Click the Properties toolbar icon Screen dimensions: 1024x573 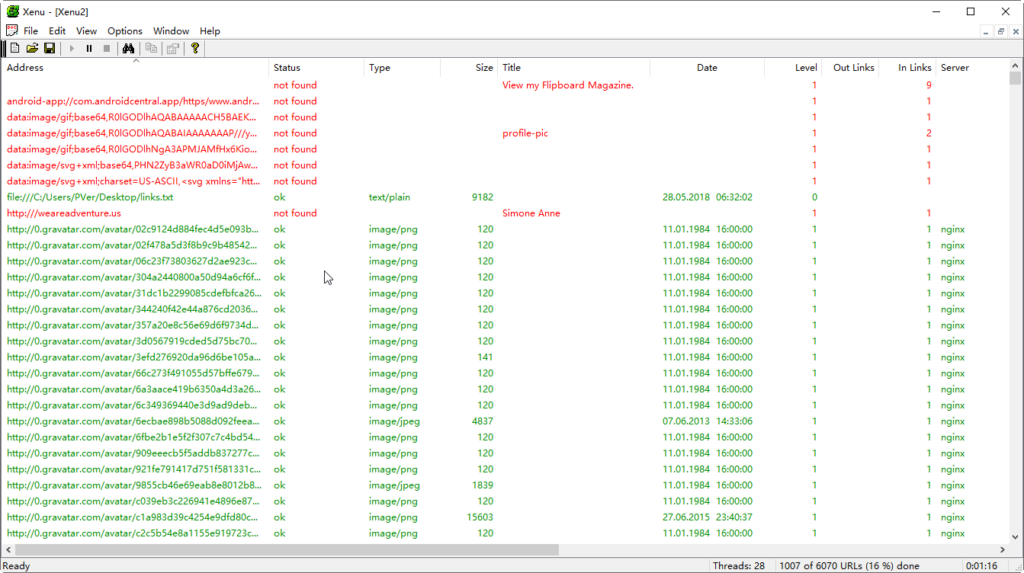click(x=172, y=48)
